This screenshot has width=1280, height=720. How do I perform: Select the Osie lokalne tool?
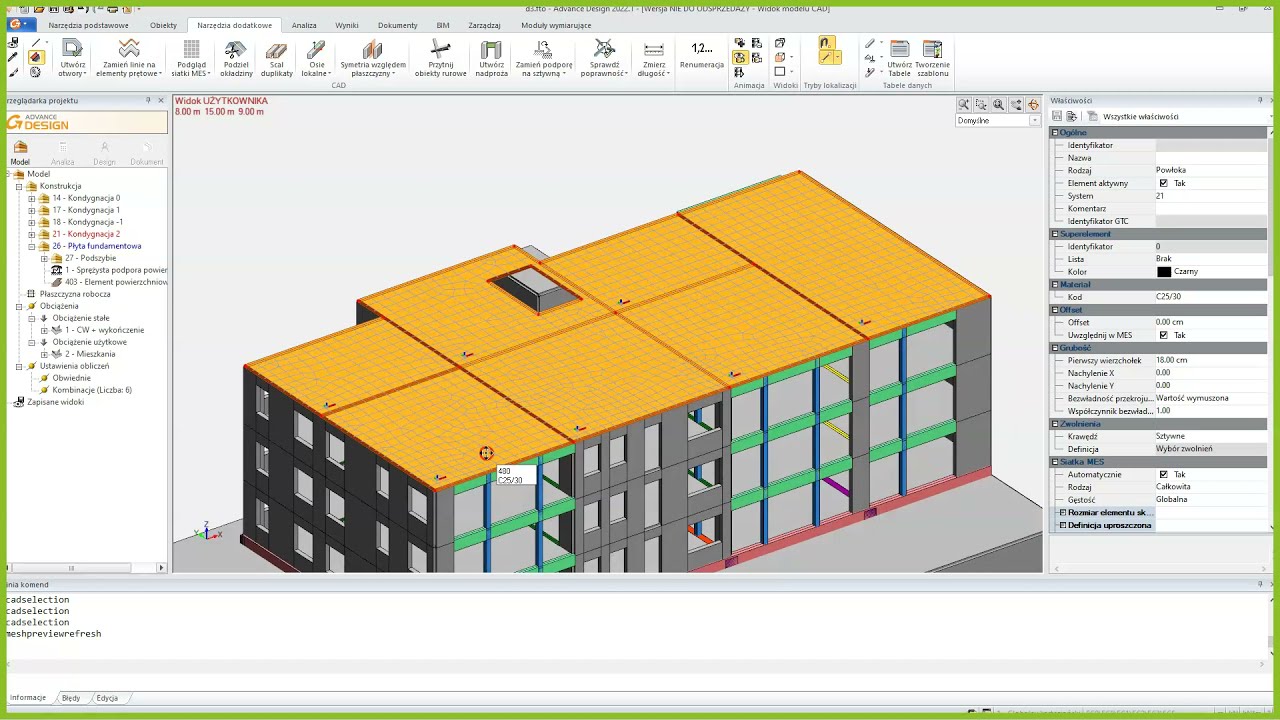[x=316, y=58]
